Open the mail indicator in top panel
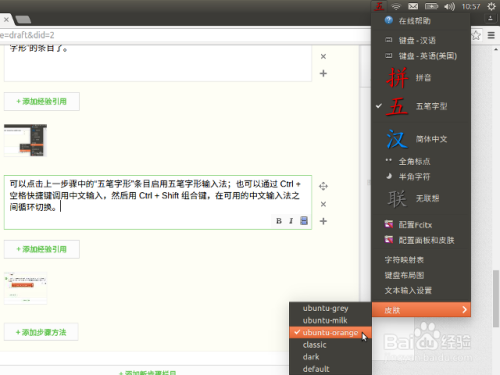Viewport: 500px width, 375px height. click(x=413, y=6)
